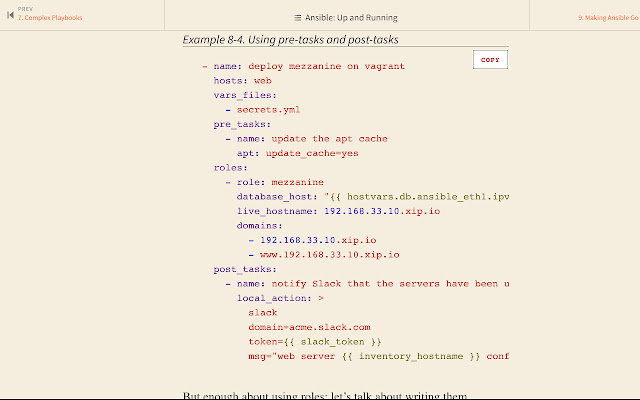This screenshot has width=640, height=400.
Task: Click the "role: mezzanine" line
Action: tap(280, 182)
